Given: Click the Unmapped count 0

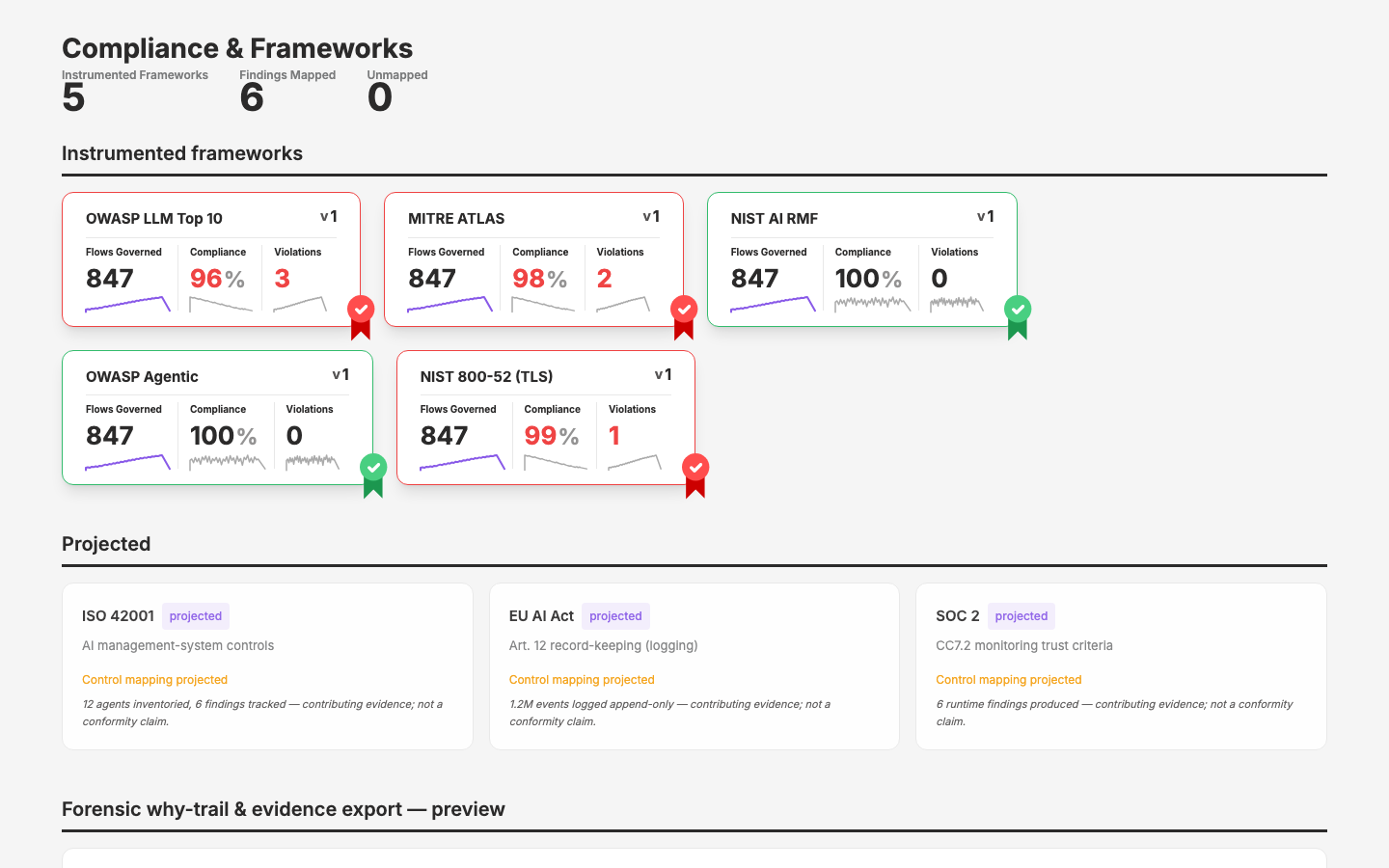Looking at the screenshot, I should pyautogui.click(x=380, y=98).
